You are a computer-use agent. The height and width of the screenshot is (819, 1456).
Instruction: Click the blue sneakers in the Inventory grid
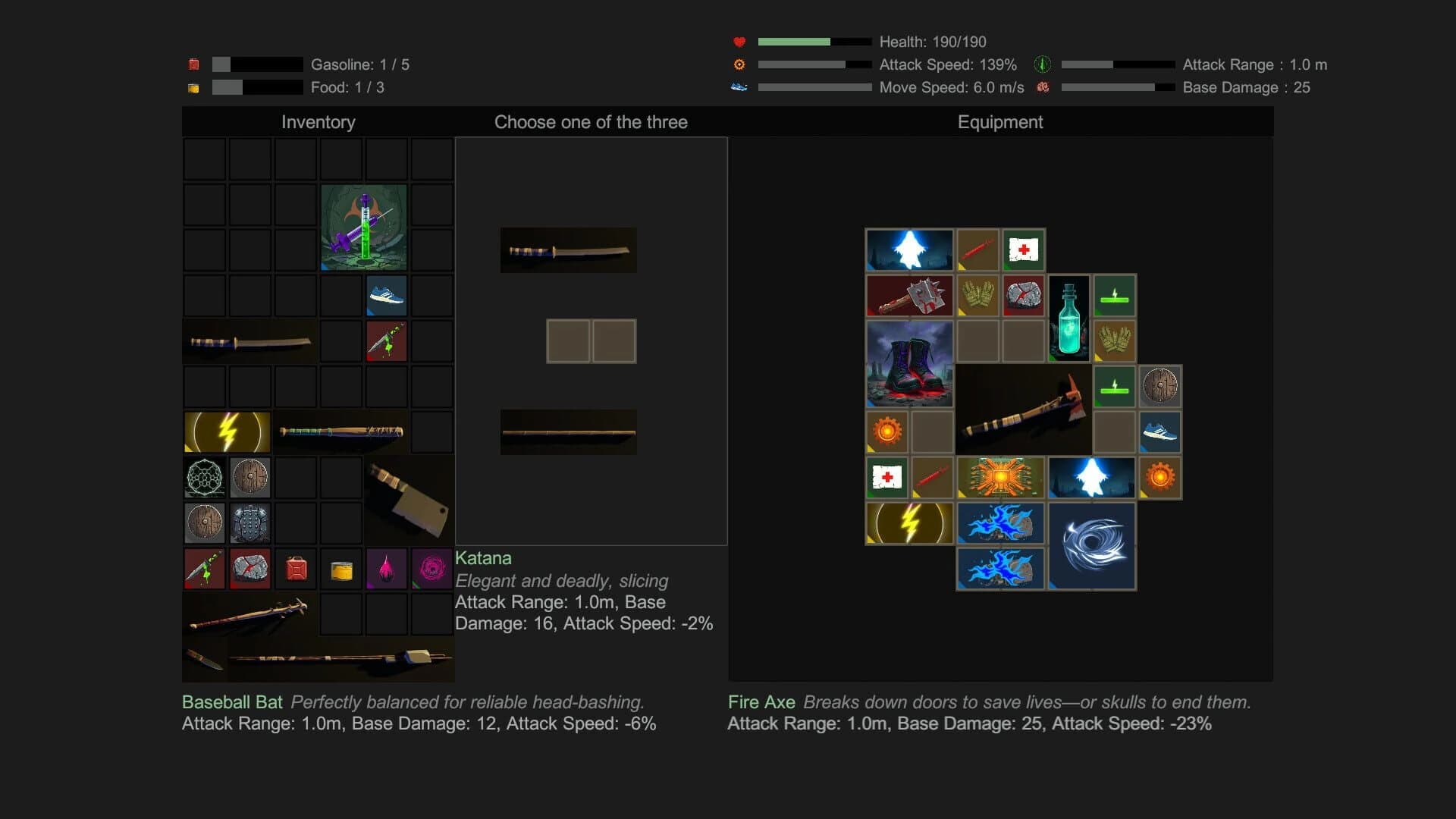387,296
